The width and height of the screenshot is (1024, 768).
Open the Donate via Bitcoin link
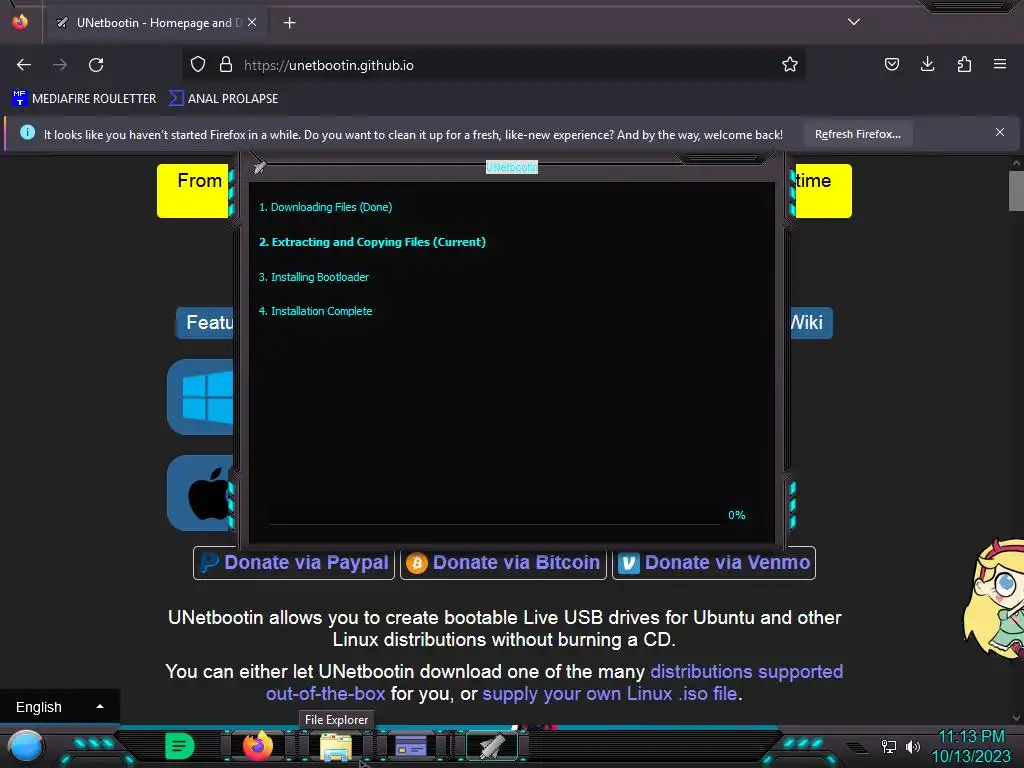[503, 563]
